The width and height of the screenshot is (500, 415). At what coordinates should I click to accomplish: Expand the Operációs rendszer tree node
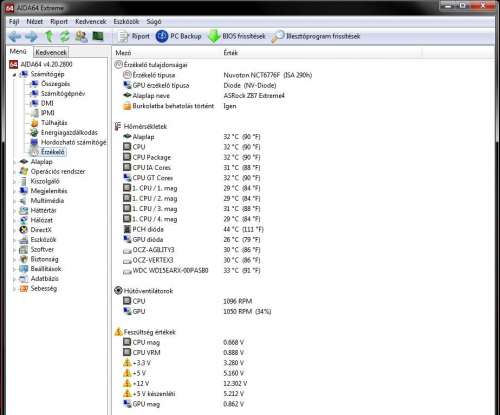[x=14, y=172]
